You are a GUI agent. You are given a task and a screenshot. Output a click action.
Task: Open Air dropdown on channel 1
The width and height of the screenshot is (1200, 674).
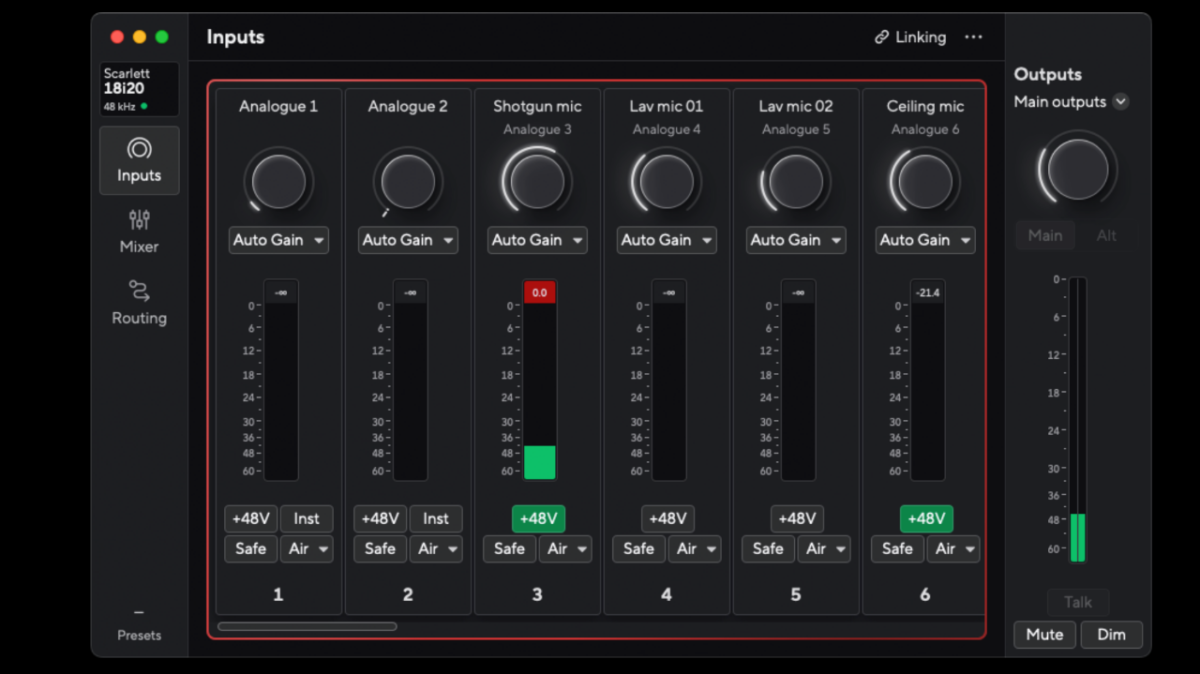click(x=307, y=548)
